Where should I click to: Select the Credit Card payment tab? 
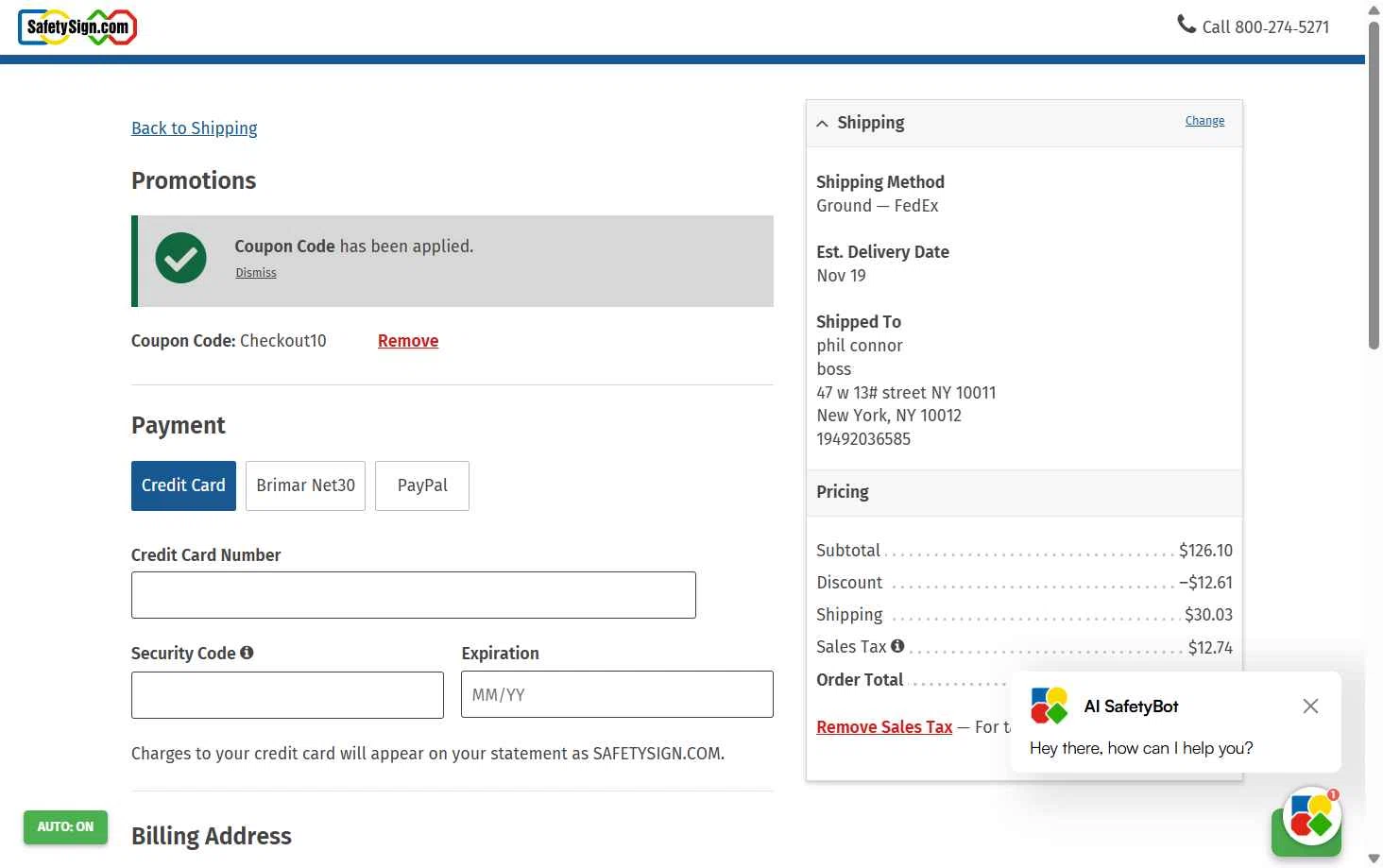[x=183, y=485]
